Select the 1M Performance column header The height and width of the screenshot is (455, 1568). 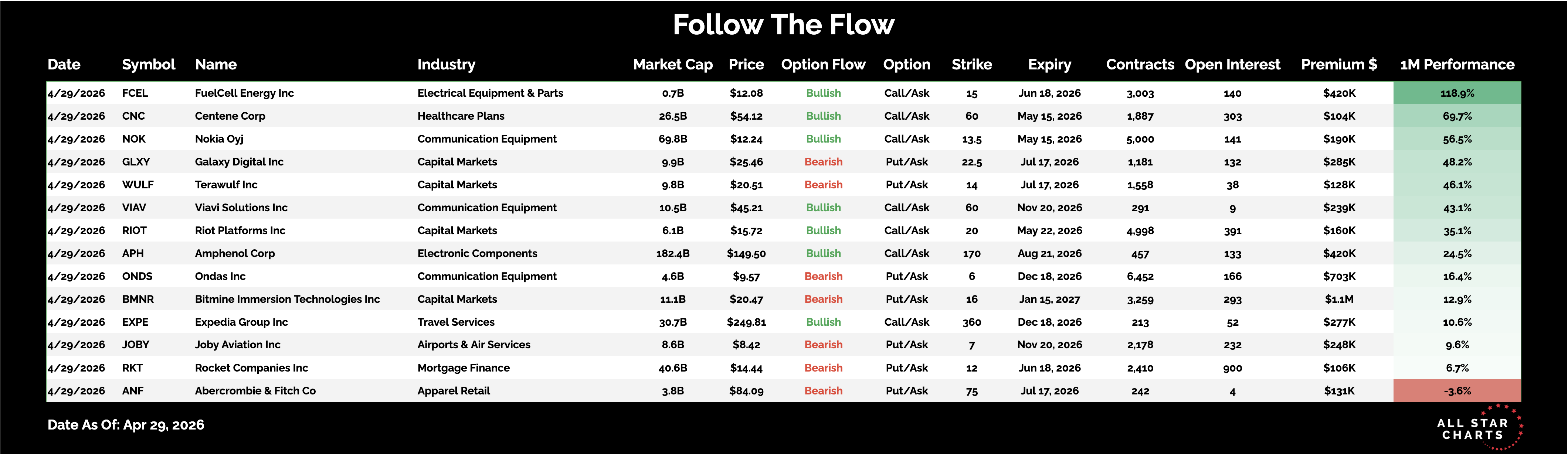point(1457,65)
